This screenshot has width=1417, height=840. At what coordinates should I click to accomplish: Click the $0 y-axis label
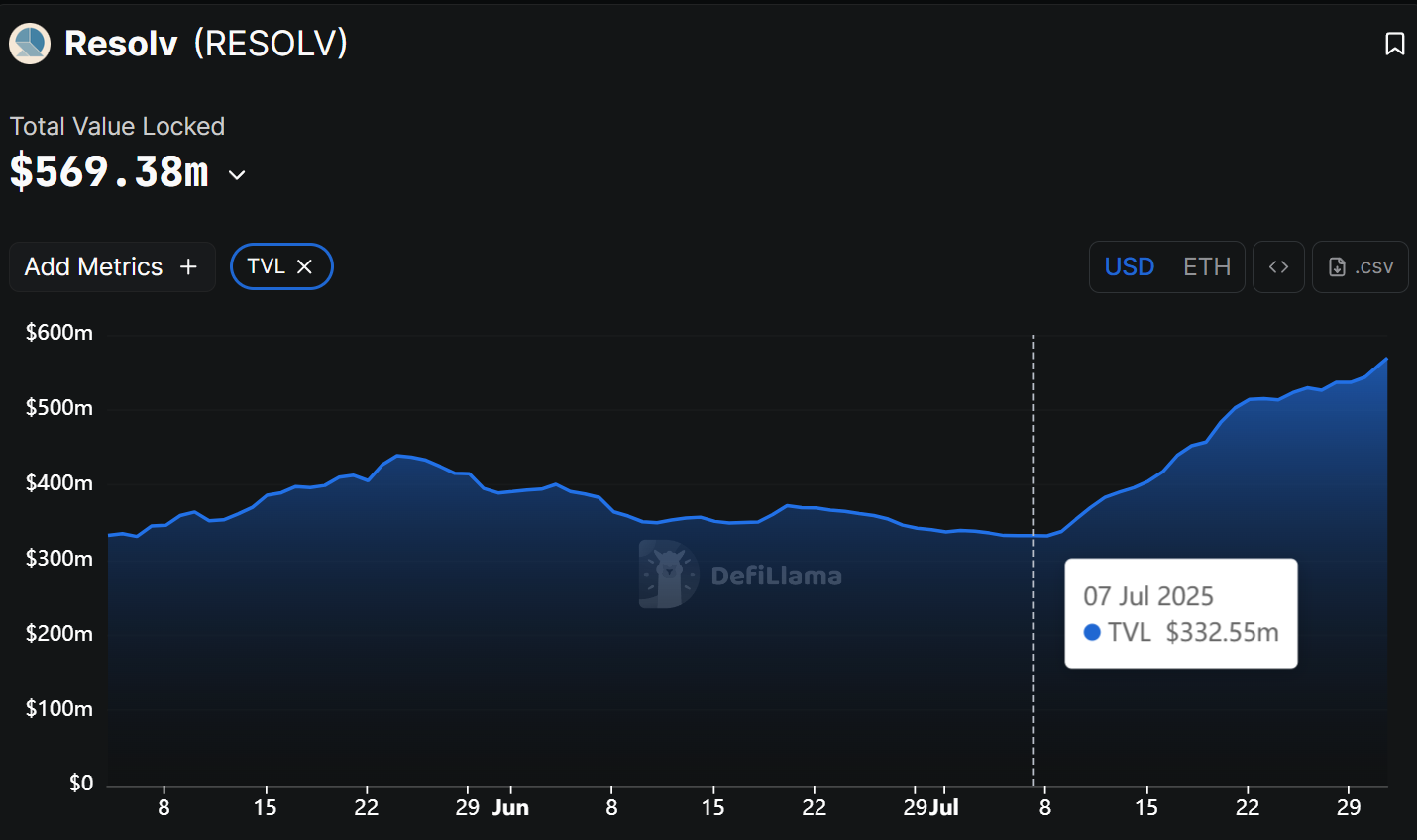[81, 784]
